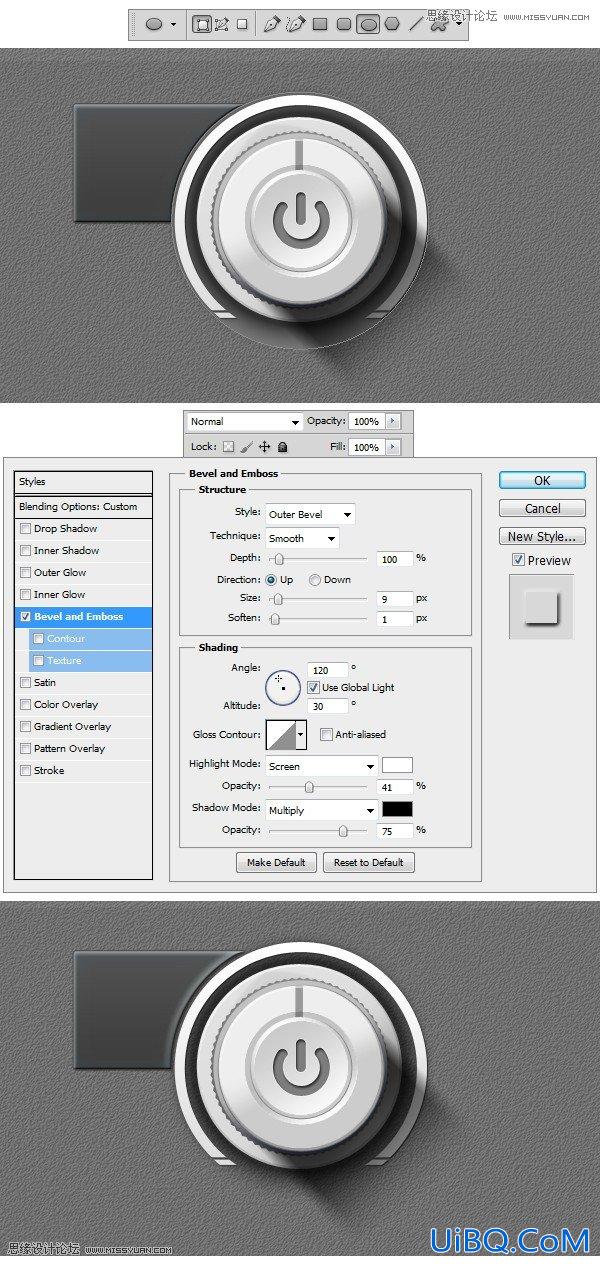Enable Inner Glow checkbox
Screen dimensions: 600x1265
pyautogui.click(x=26, y=595)
